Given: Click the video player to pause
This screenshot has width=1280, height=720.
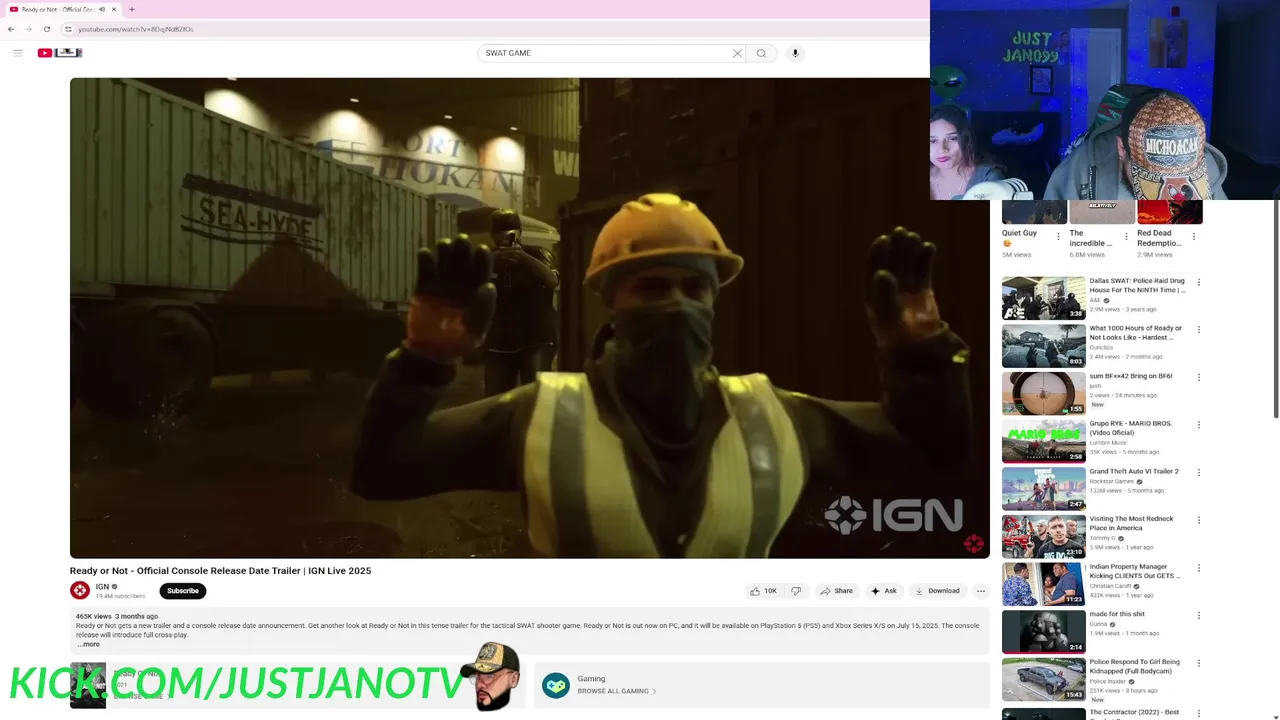Looking at the screenshot, I should (529, 317).
